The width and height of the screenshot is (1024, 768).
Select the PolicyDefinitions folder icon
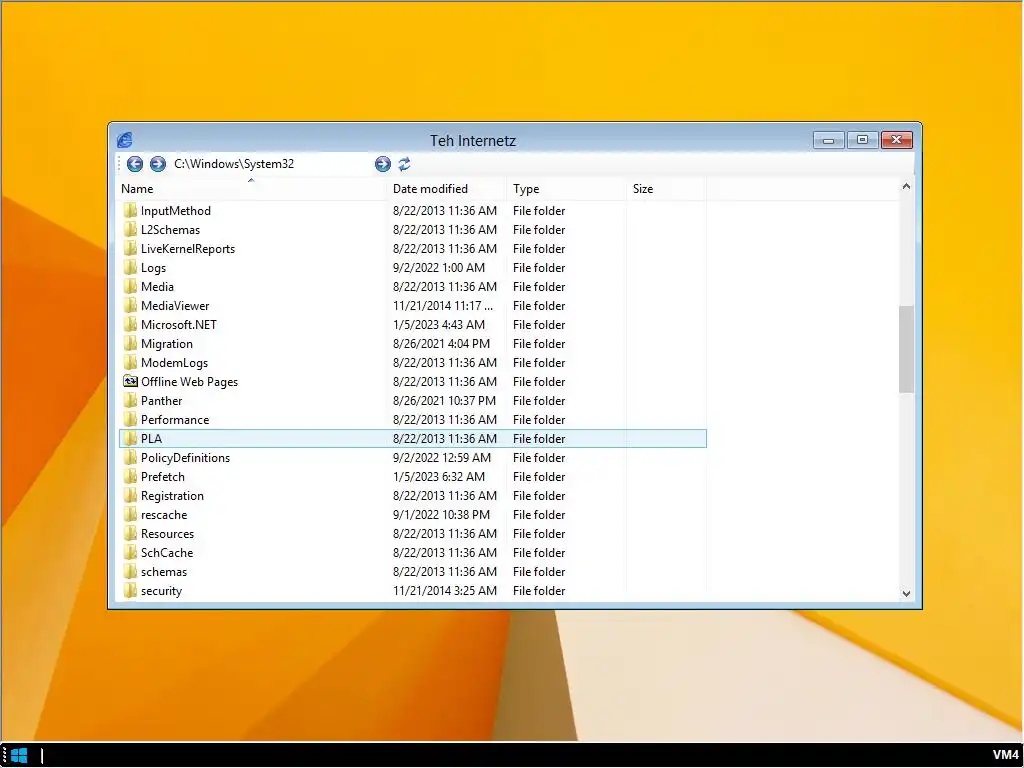pos(130,457)
